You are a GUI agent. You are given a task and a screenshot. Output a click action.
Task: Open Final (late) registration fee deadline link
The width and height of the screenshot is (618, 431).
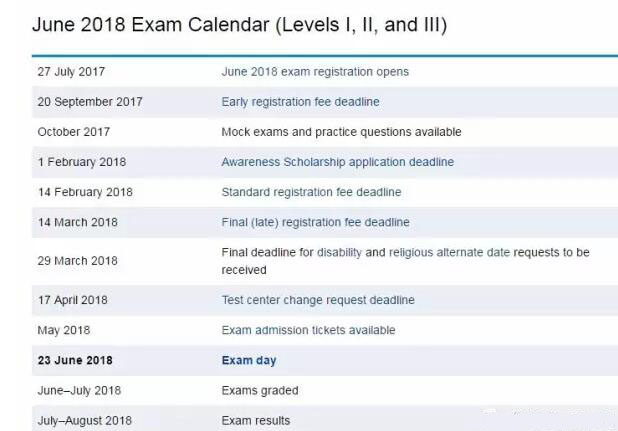tap(315, 222)
